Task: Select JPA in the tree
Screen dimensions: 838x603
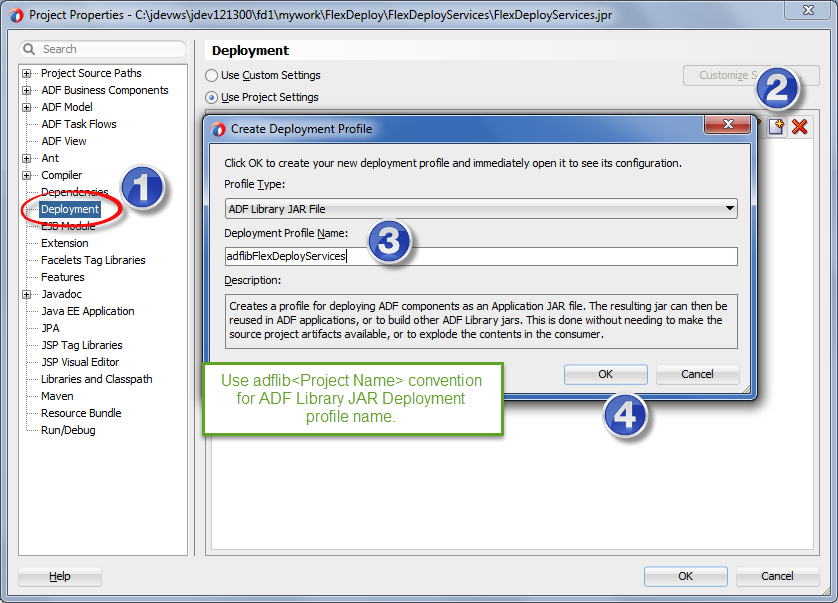Action: point(50,328)
